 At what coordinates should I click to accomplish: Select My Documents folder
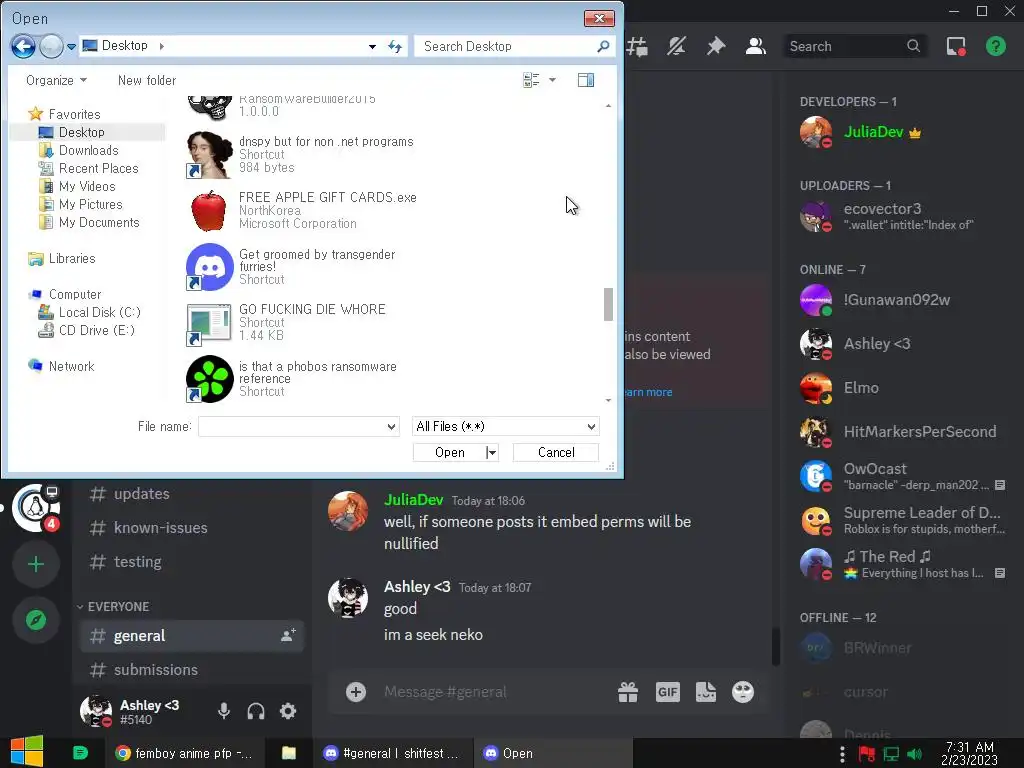tap(99, 223)
